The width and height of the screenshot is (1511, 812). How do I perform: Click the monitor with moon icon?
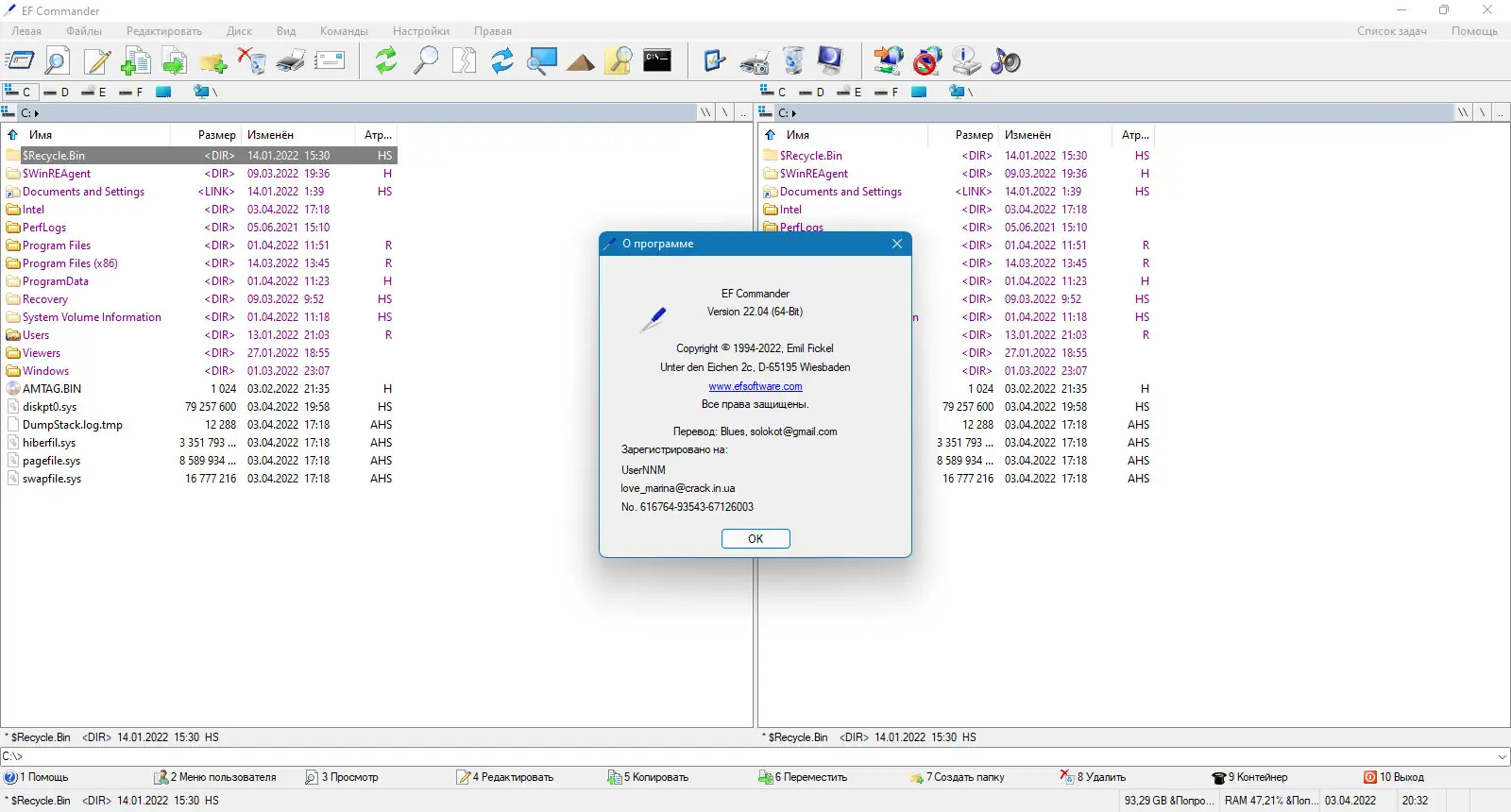click(x=831, y=61)
